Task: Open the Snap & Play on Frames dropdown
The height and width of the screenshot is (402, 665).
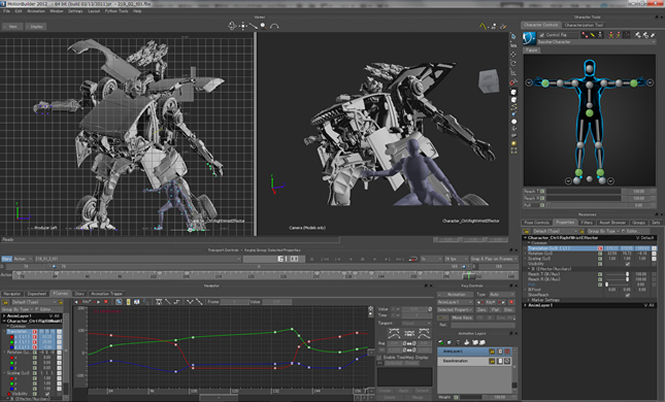Action: (x=494, y=259)
